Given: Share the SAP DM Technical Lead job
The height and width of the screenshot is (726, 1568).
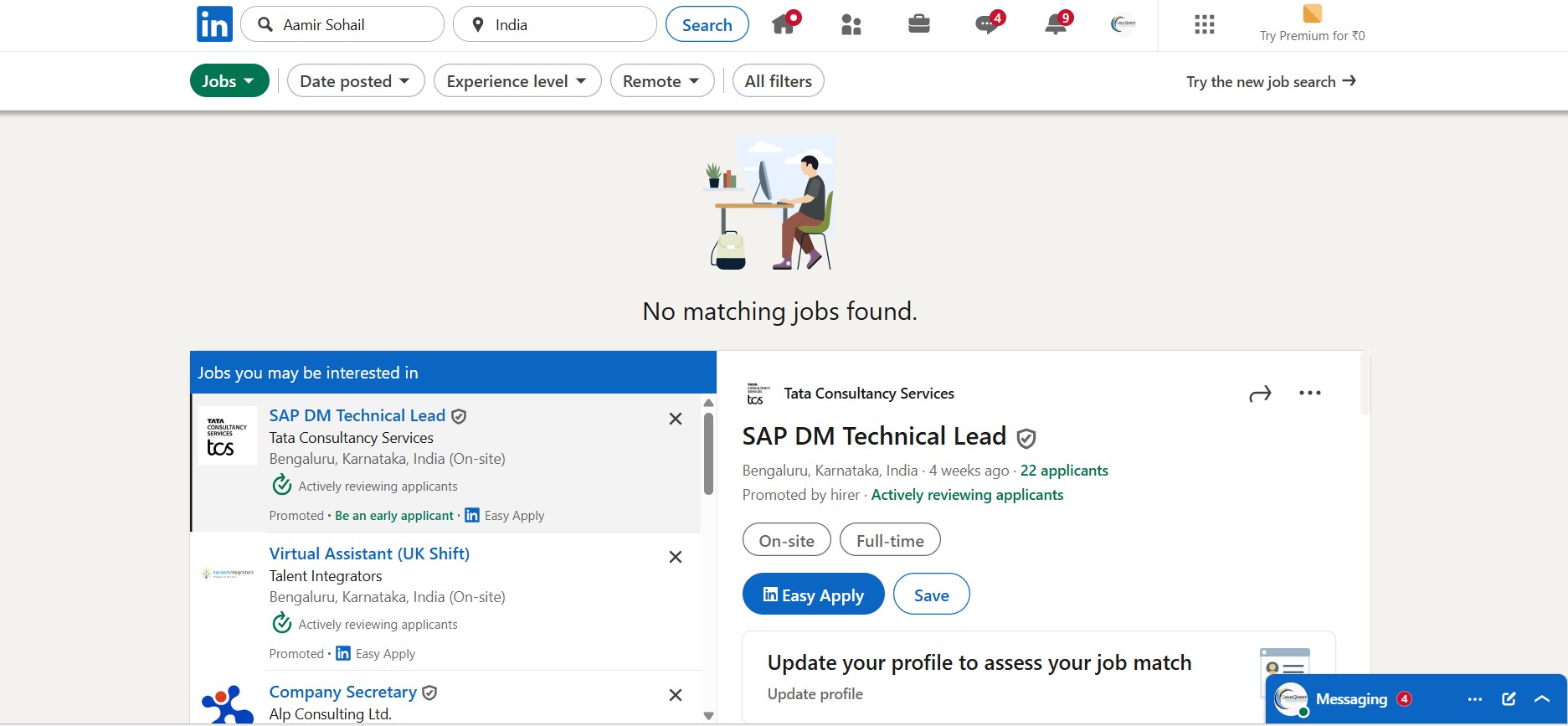Looking at the screenshot, I should [1260, 394].
